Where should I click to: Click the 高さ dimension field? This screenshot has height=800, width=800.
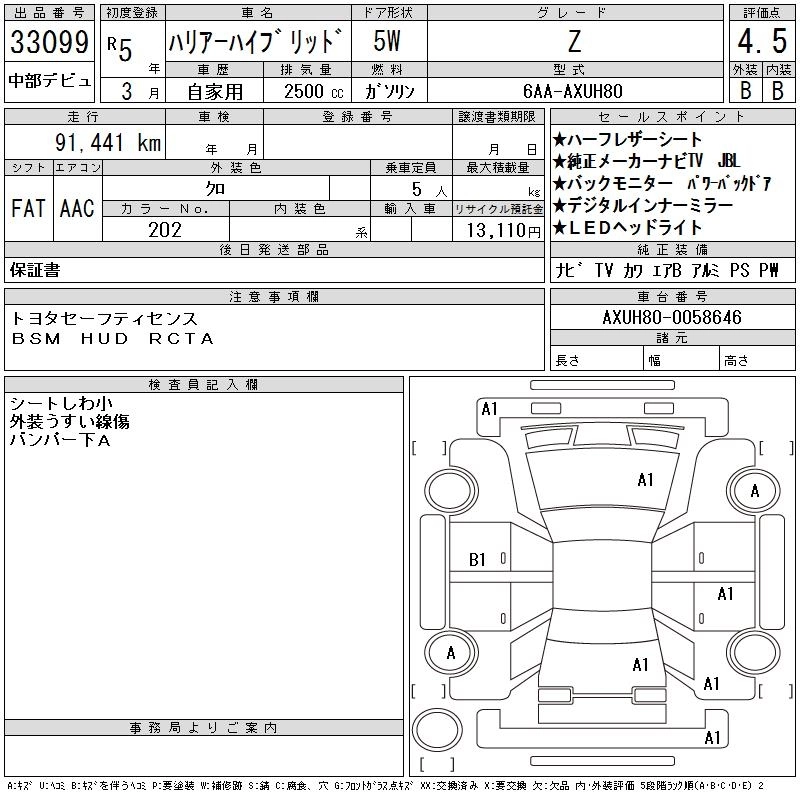click(x=757, y=358)
